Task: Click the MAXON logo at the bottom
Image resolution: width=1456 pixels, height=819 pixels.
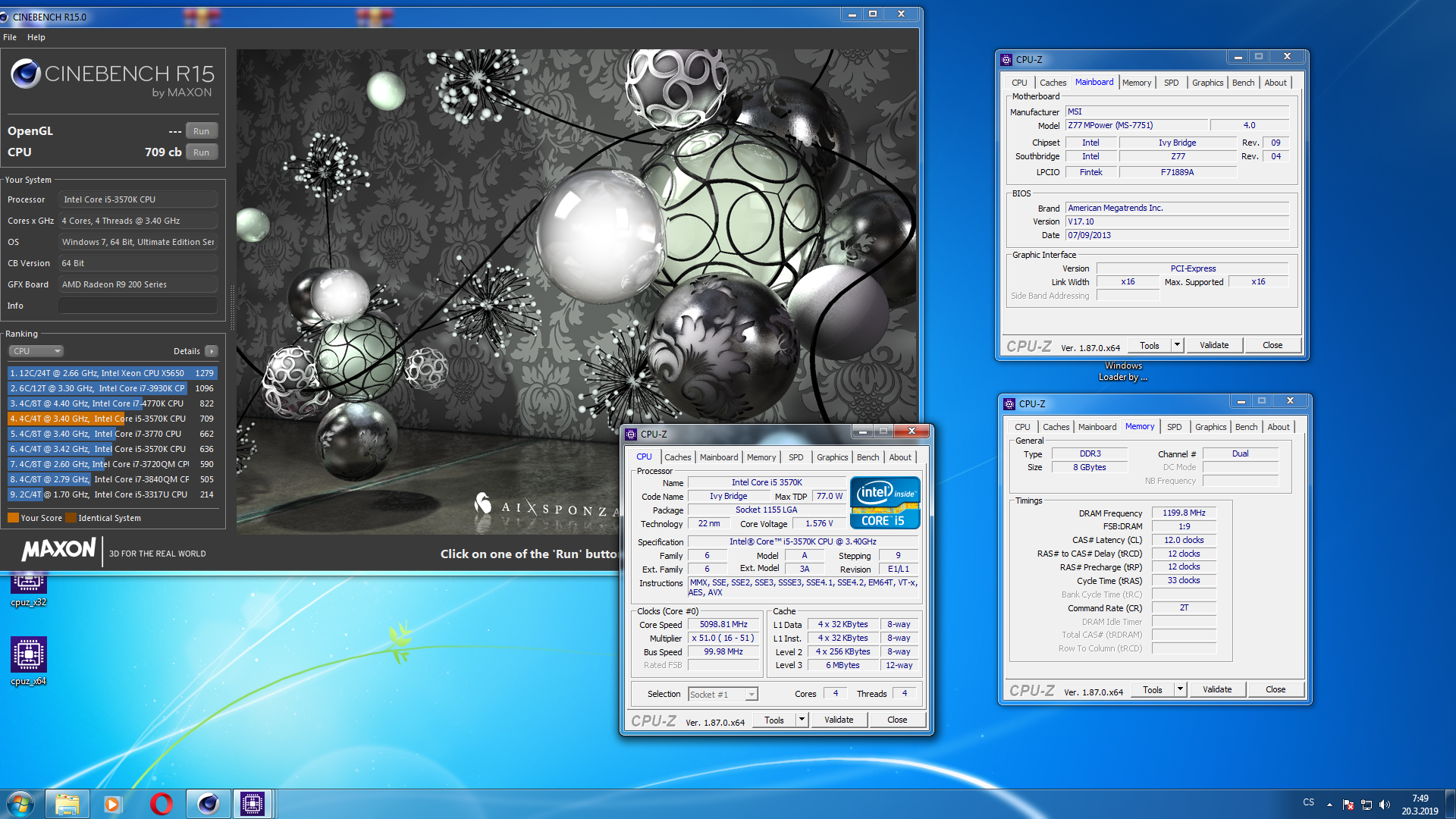Action: point(58,550)
